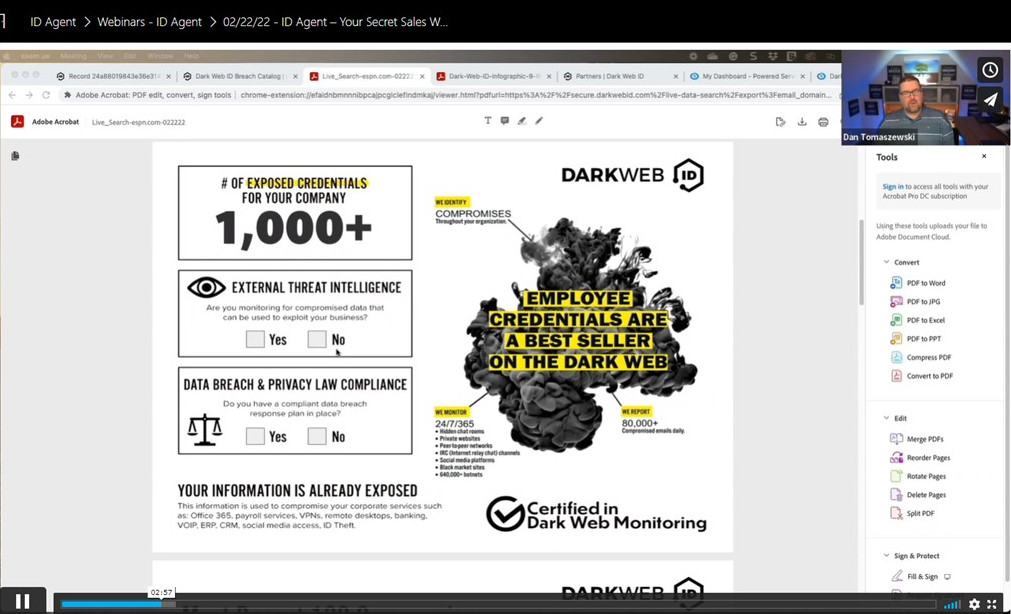Open the video player settings gear
Viewport: 1011px width, 614px height.
[974, 604]
